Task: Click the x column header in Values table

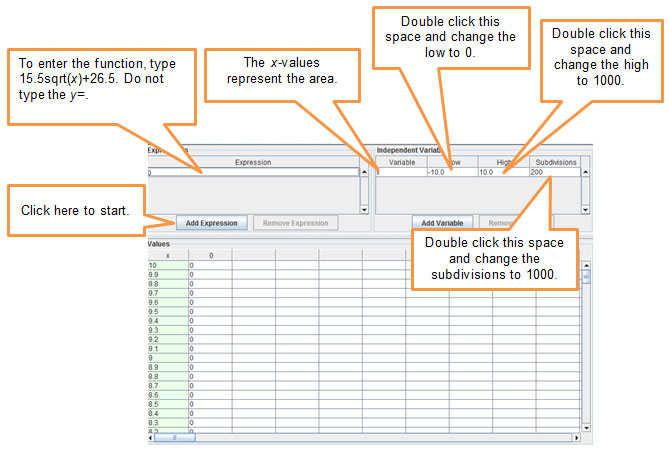Action: pos(168,255)
